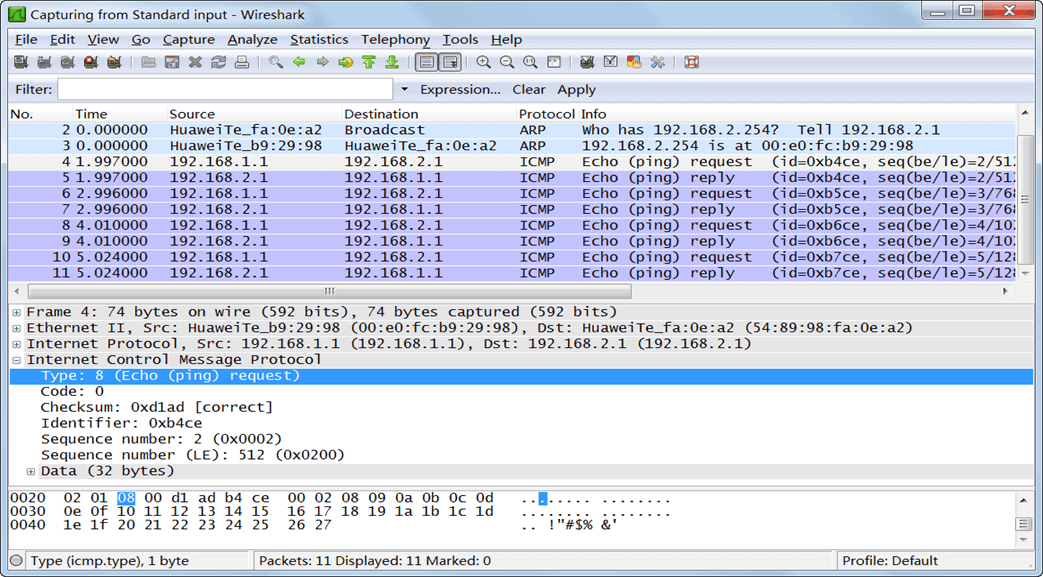
Task: Collapse the Internet Control Message Protocol node
Action: pyautogui.click(x=16, y=360)
